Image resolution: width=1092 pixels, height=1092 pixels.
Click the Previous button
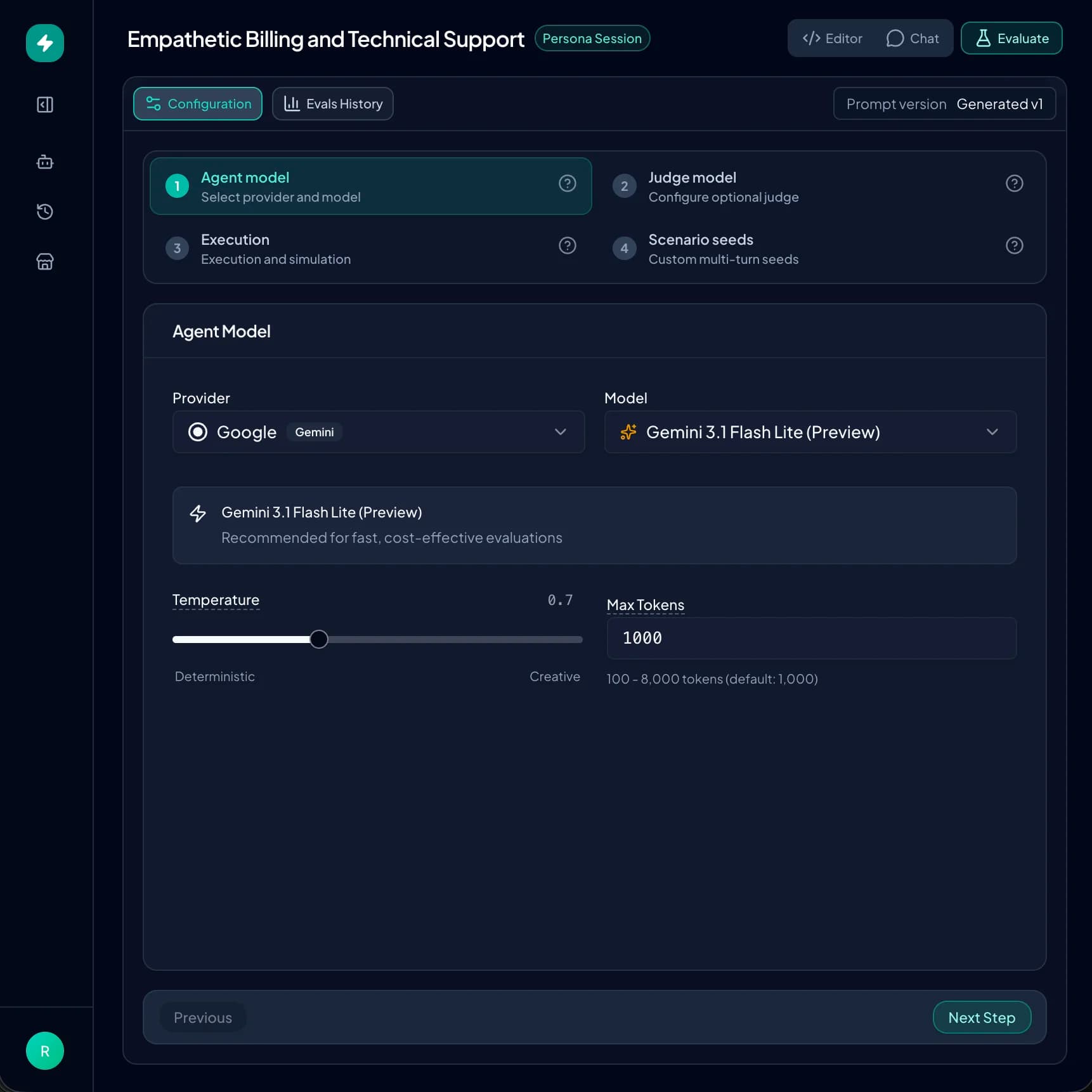(203, 1017)
